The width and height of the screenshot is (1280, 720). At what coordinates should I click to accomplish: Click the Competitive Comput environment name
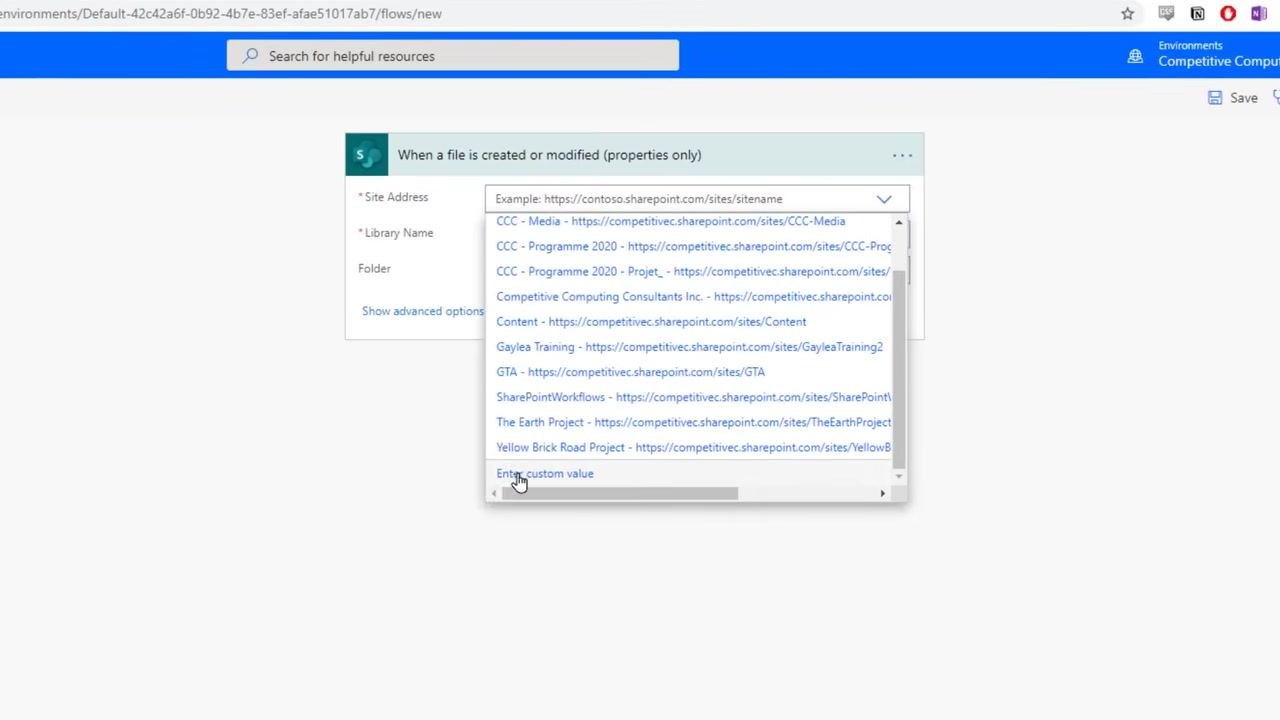click(x=1219, y=61)
